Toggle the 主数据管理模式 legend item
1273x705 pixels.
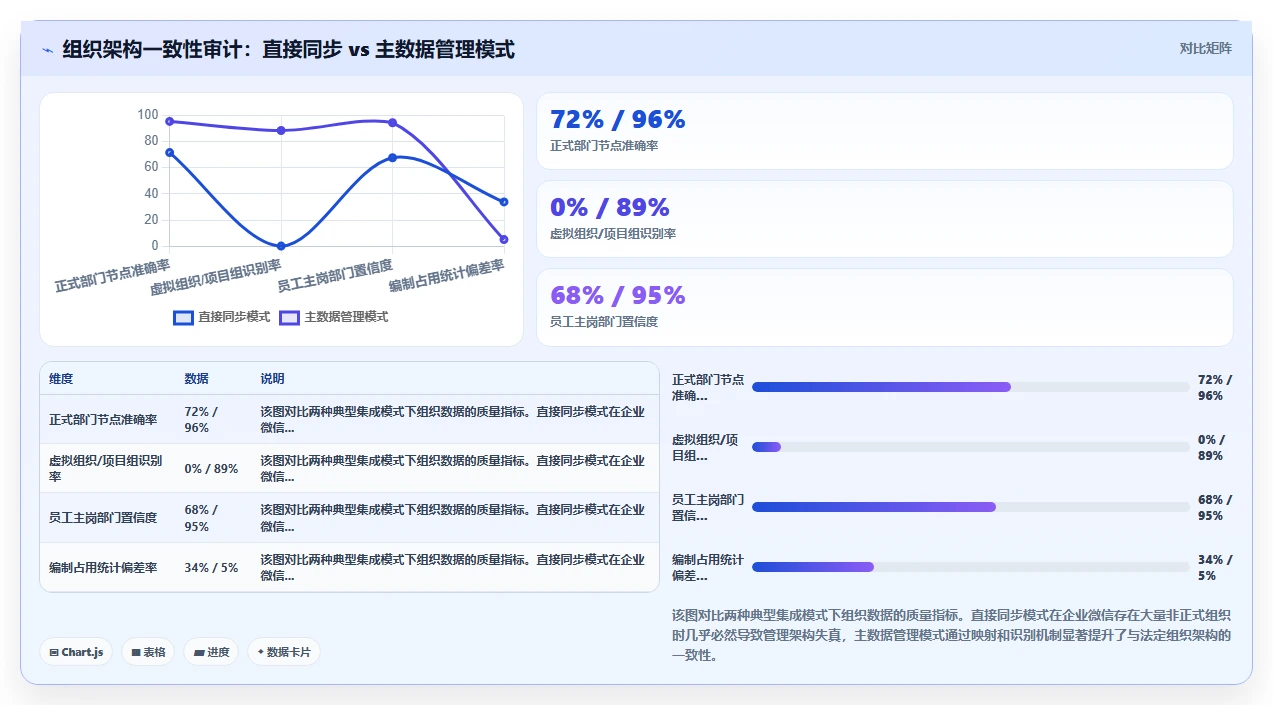(x=334, y=317)
